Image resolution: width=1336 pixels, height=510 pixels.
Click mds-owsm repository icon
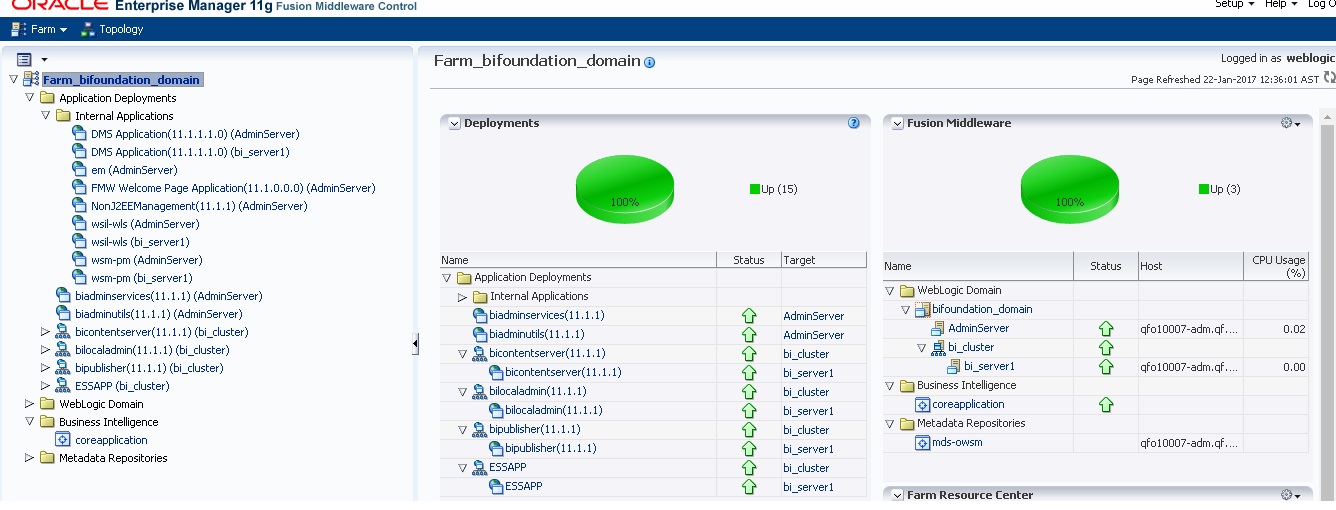923,442
